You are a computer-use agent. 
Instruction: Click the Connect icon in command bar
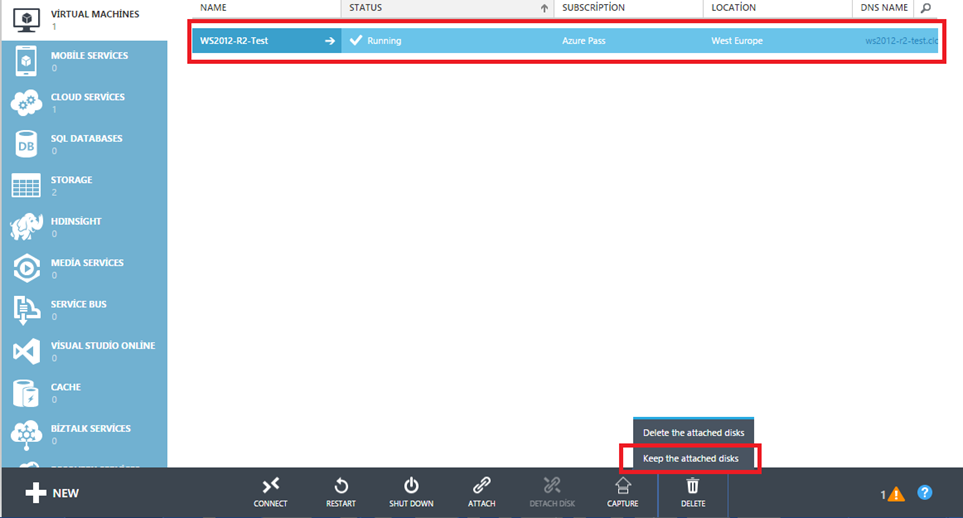pyautogui.click(x=270, y=486)
